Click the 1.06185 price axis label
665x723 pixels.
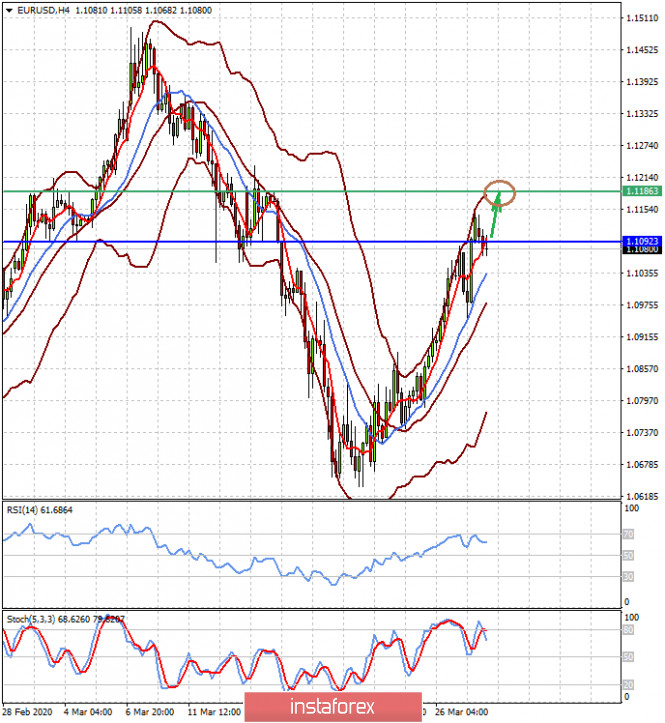coord(640,496)
